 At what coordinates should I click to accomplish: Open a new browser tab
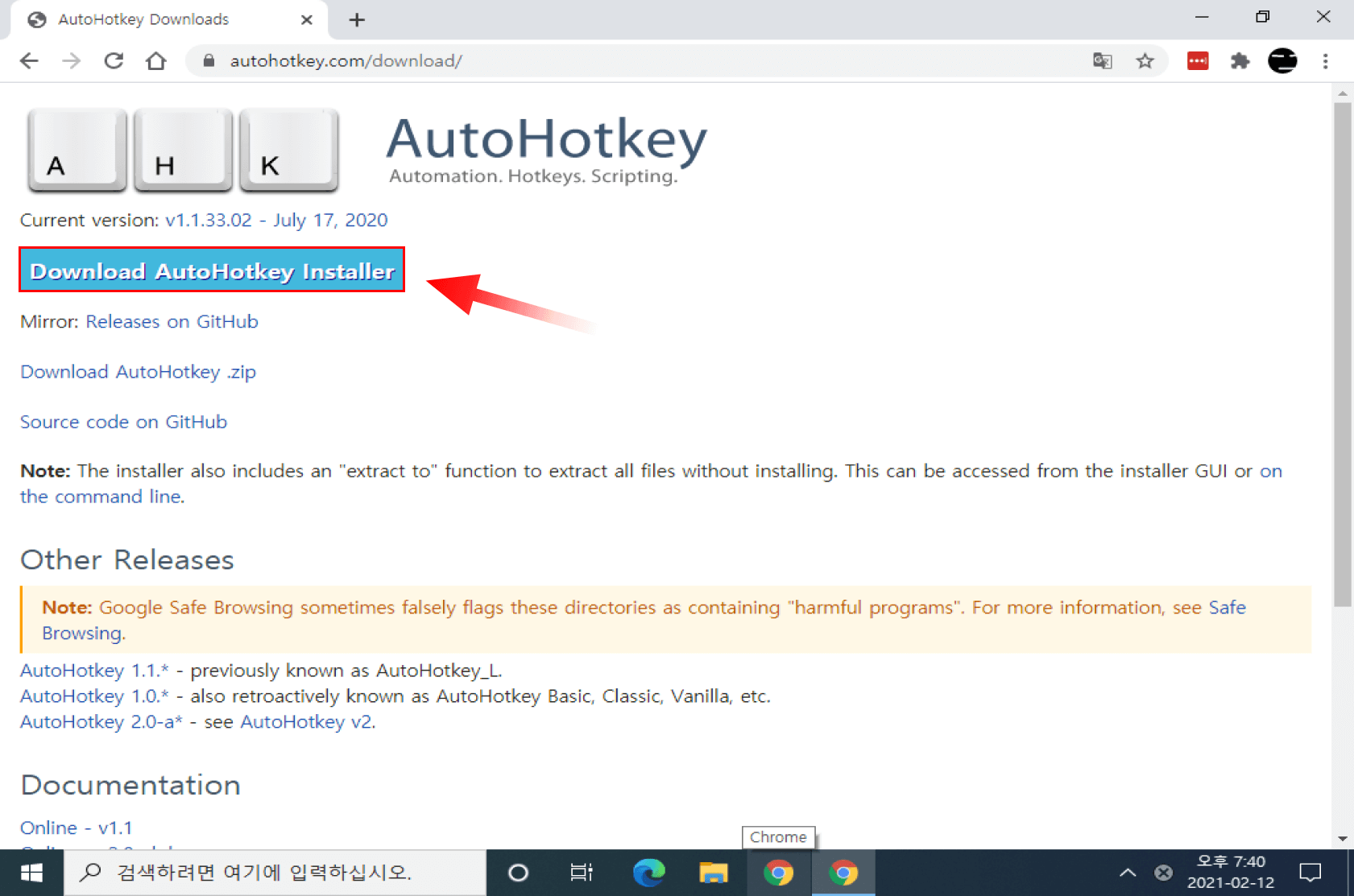coord(357,20)
